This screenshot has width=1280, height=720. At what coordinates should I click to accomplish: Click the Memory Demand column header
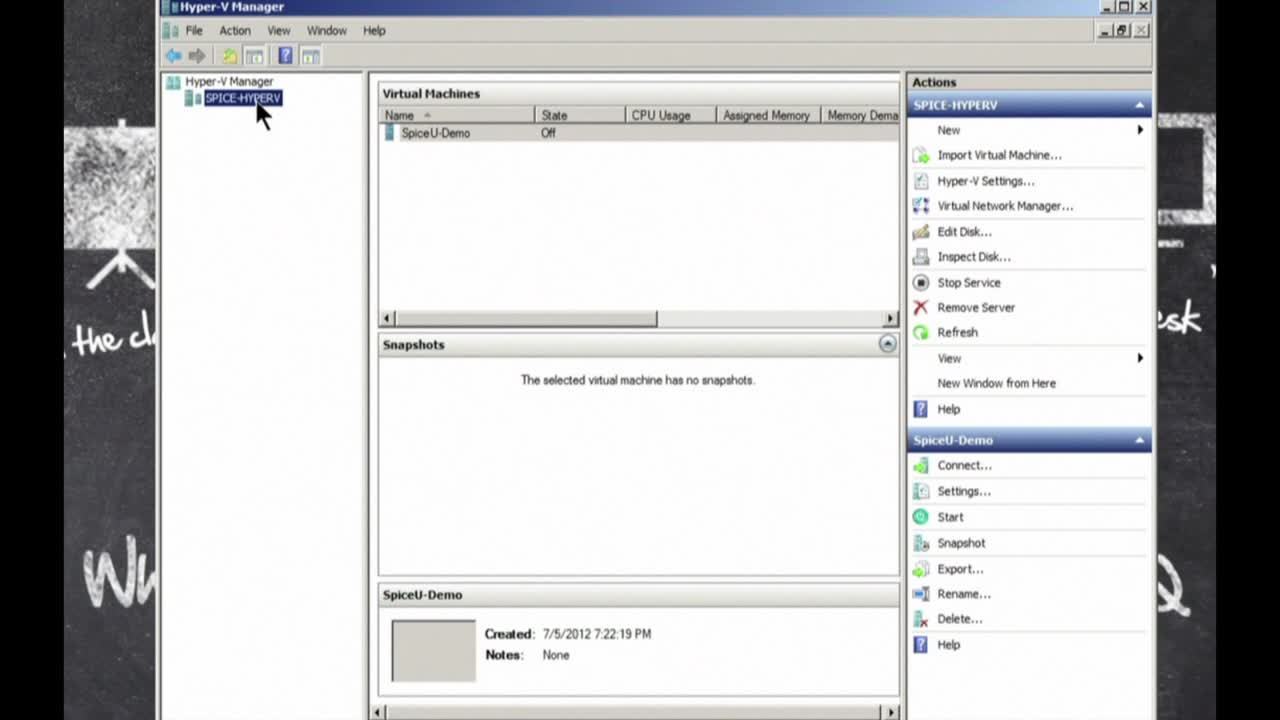pos(860,115)
